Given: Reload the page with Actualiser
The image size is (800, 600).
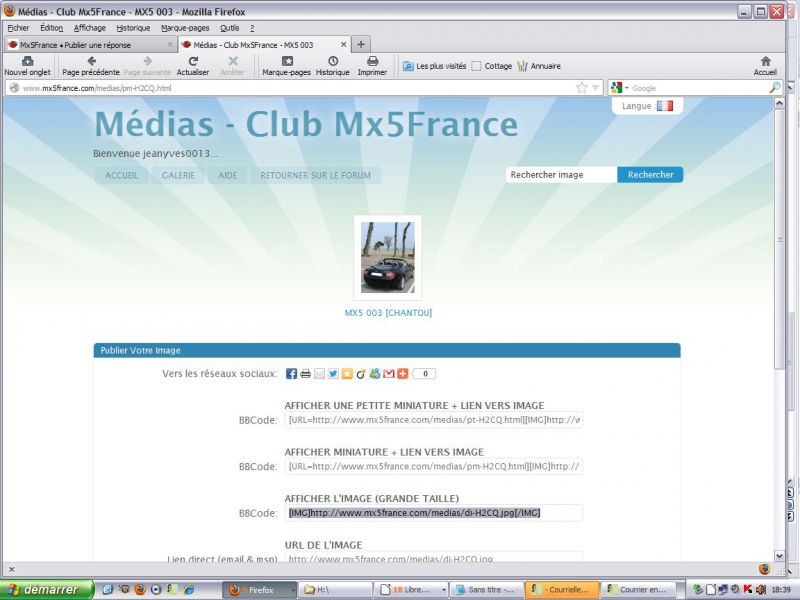Looking at the screenshot, I should point(193,66).
